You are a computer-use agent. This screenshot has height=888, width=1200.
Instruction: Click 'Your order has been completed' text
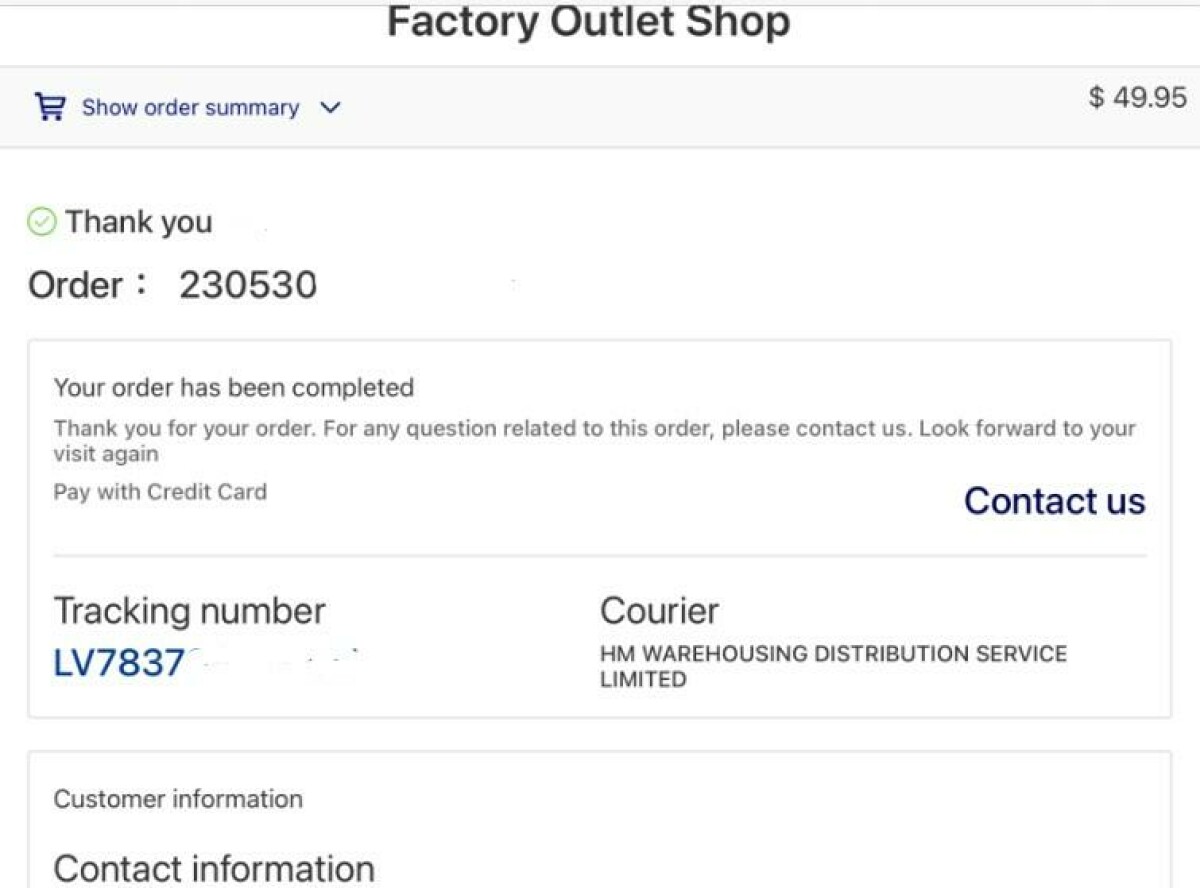pos(233,387)
